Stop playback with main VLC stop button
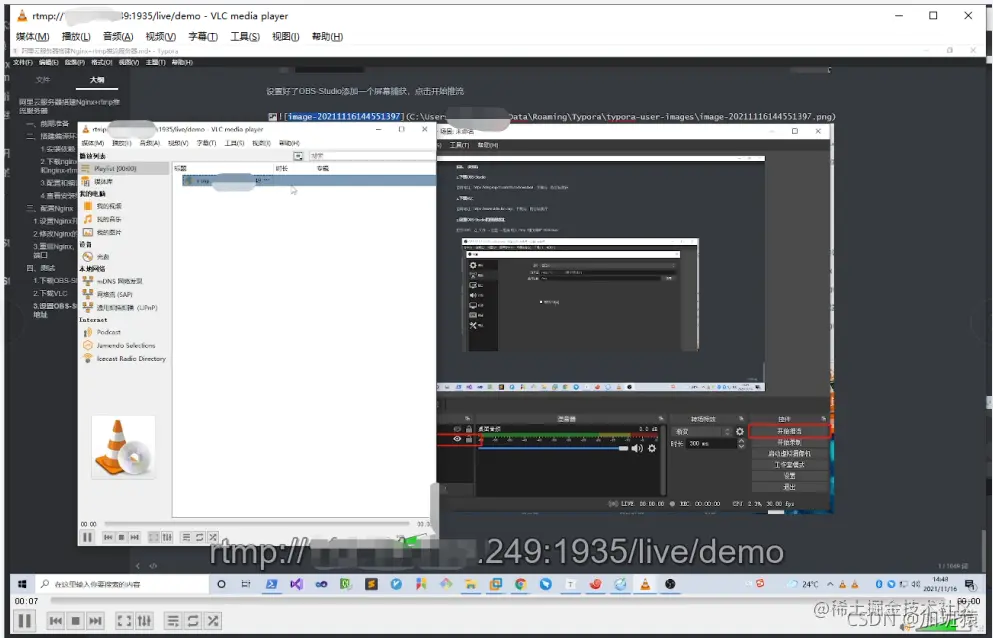 75,621
